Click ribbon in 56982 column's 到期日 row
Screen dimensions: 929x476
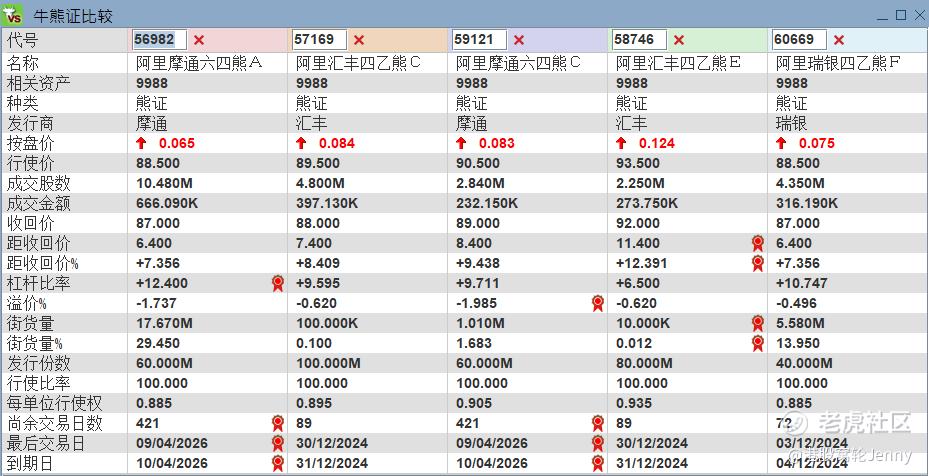click(278, 463)
